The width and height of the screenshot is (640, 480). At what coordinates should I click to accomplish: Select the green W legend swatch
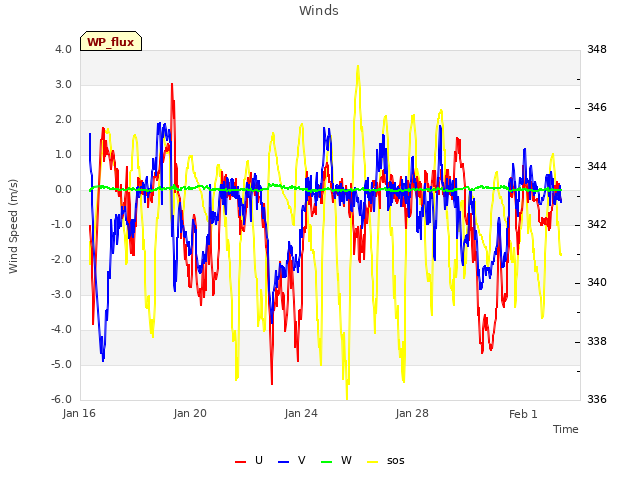click(327, 461)
